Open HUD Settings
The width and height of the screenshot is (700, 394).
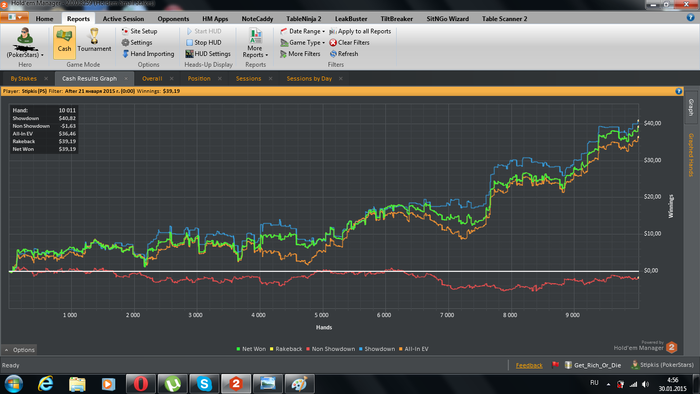[208, 54]
